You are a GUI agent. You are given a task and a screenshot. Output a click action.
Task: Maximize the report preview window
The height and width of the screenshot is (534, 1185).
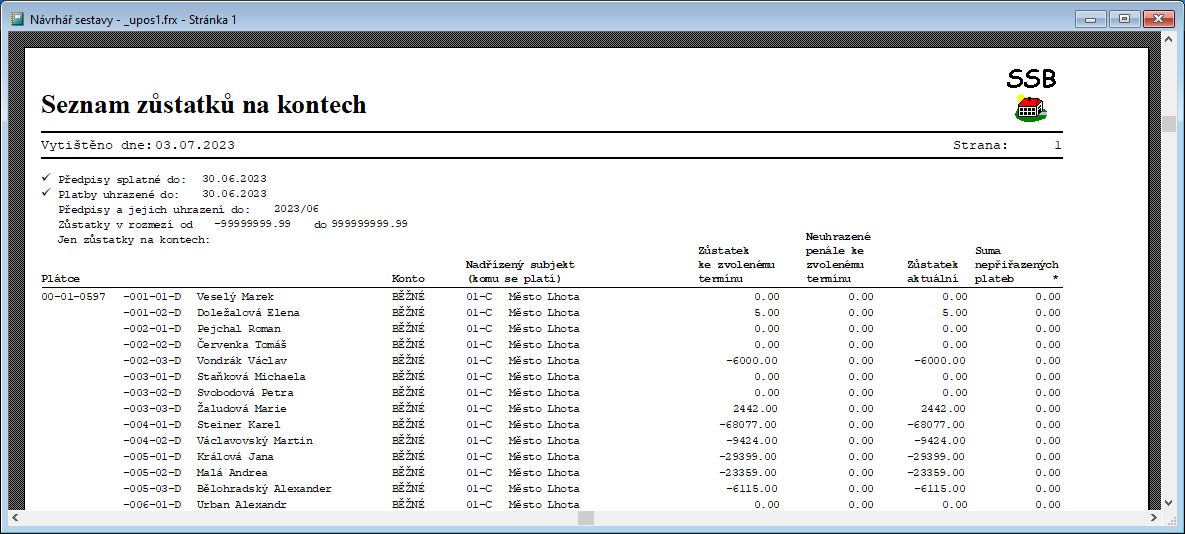[1124, 18]
